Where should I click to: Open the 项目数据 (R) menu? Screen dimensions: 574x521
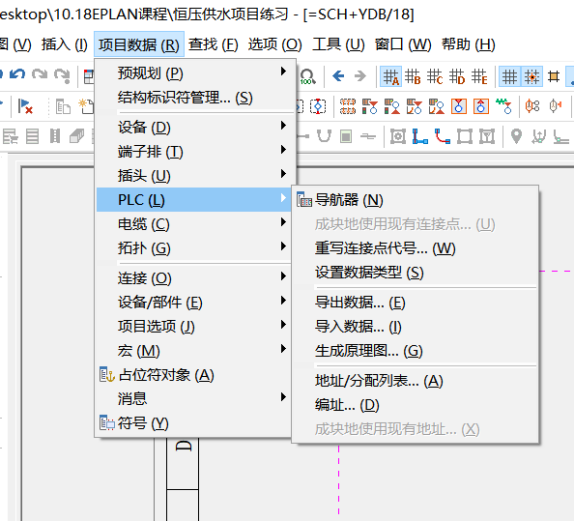tap(139, 45)
